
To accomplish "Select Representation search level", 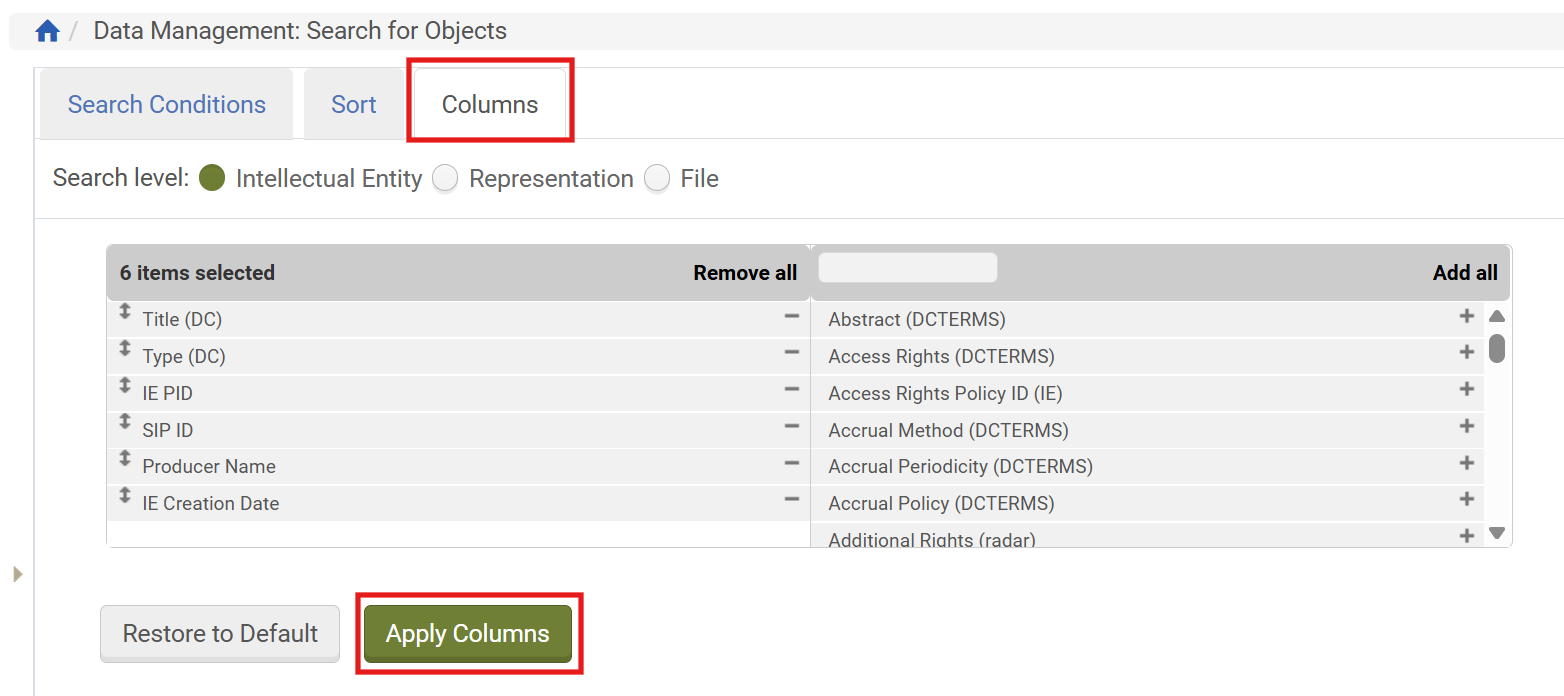I will click(x=445, y=178).
